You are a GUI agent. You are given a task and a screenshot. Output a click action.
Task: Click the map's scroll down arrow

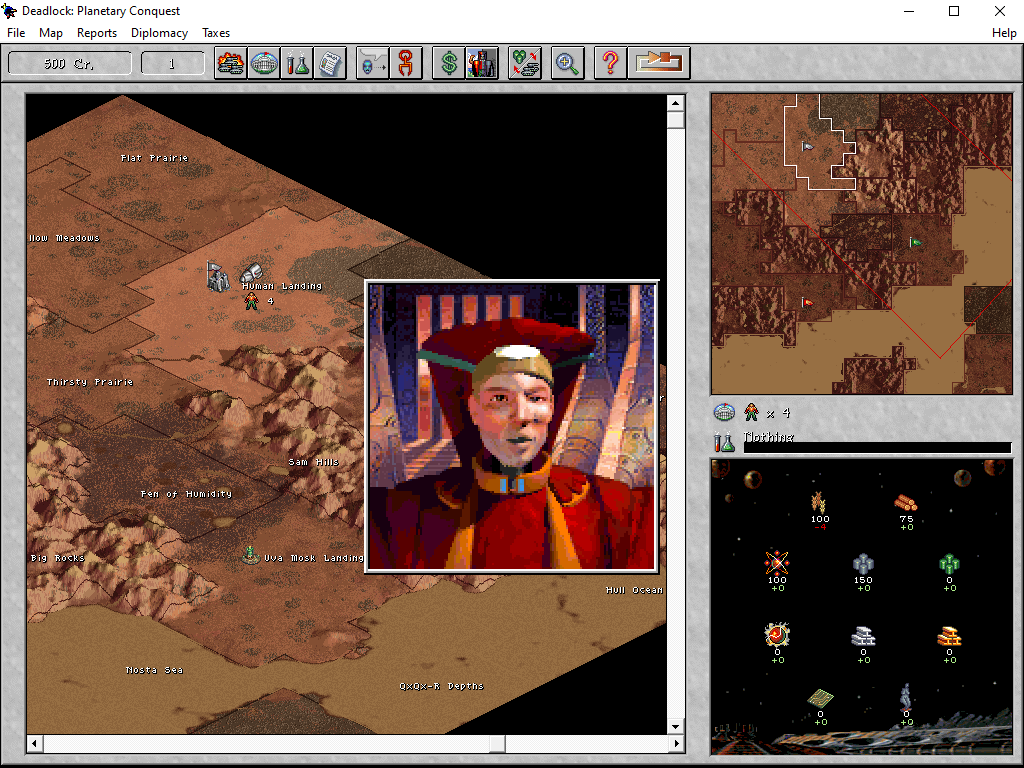click(675, 726)
